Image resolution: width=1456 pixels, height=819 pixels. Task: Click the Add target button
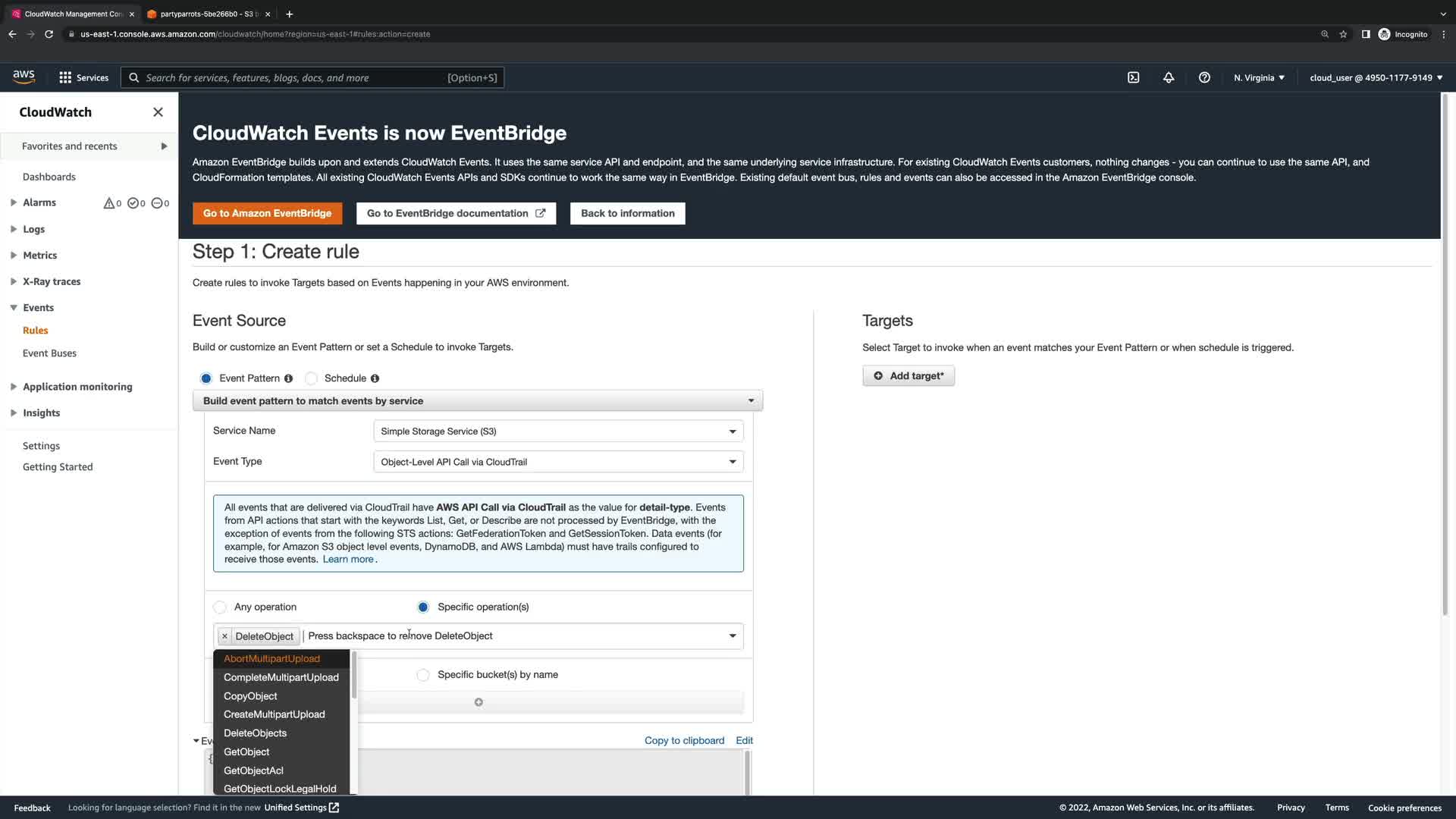tap(908, 376)
